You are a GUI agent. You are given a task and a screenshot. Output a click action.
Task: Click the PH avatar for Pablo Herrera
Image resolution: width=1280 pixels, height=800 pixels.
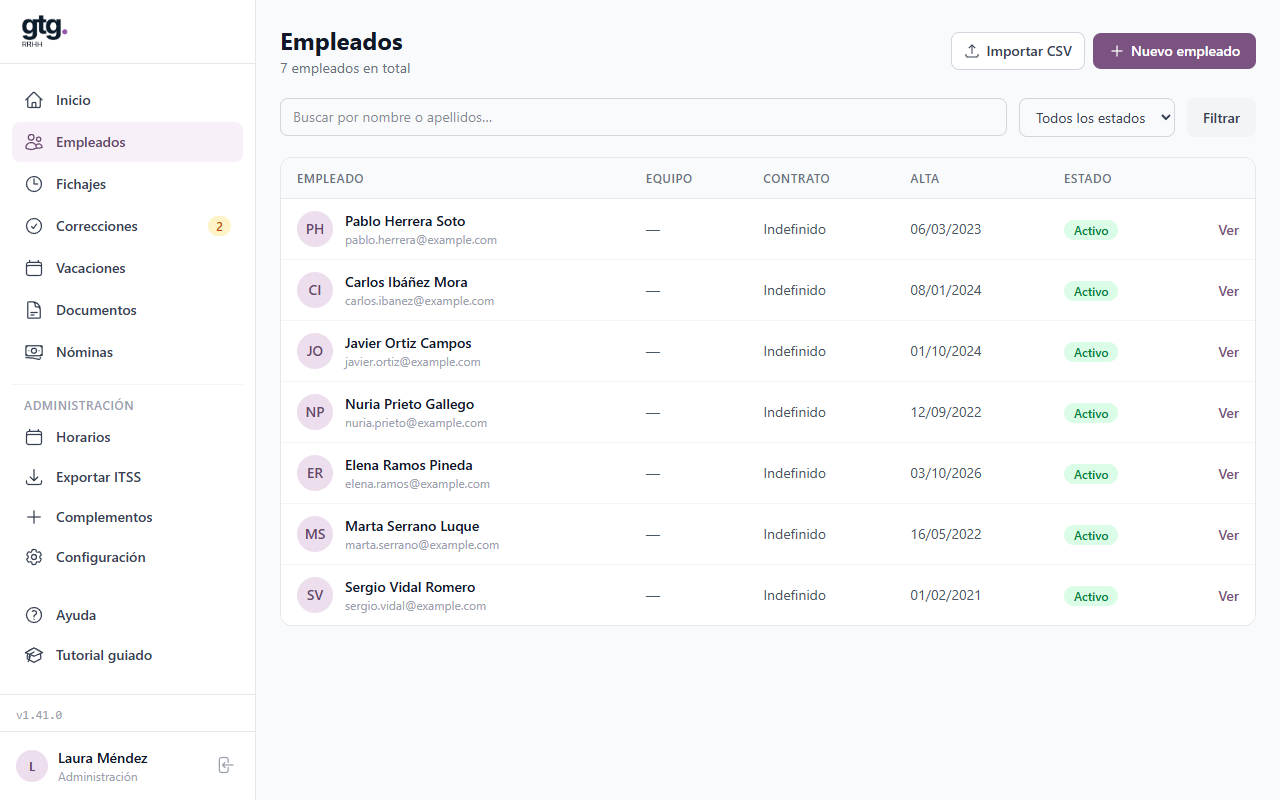(315, 229)
